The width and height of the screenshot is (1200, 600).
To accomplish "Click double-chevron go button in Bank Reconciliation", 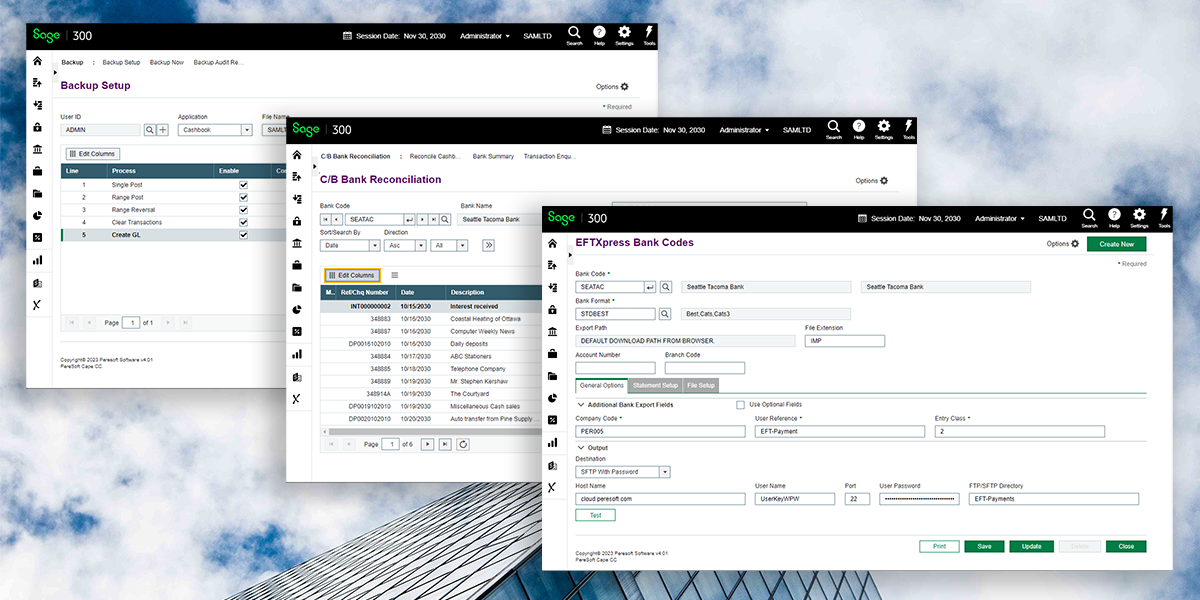I will (x=488, y=245).
